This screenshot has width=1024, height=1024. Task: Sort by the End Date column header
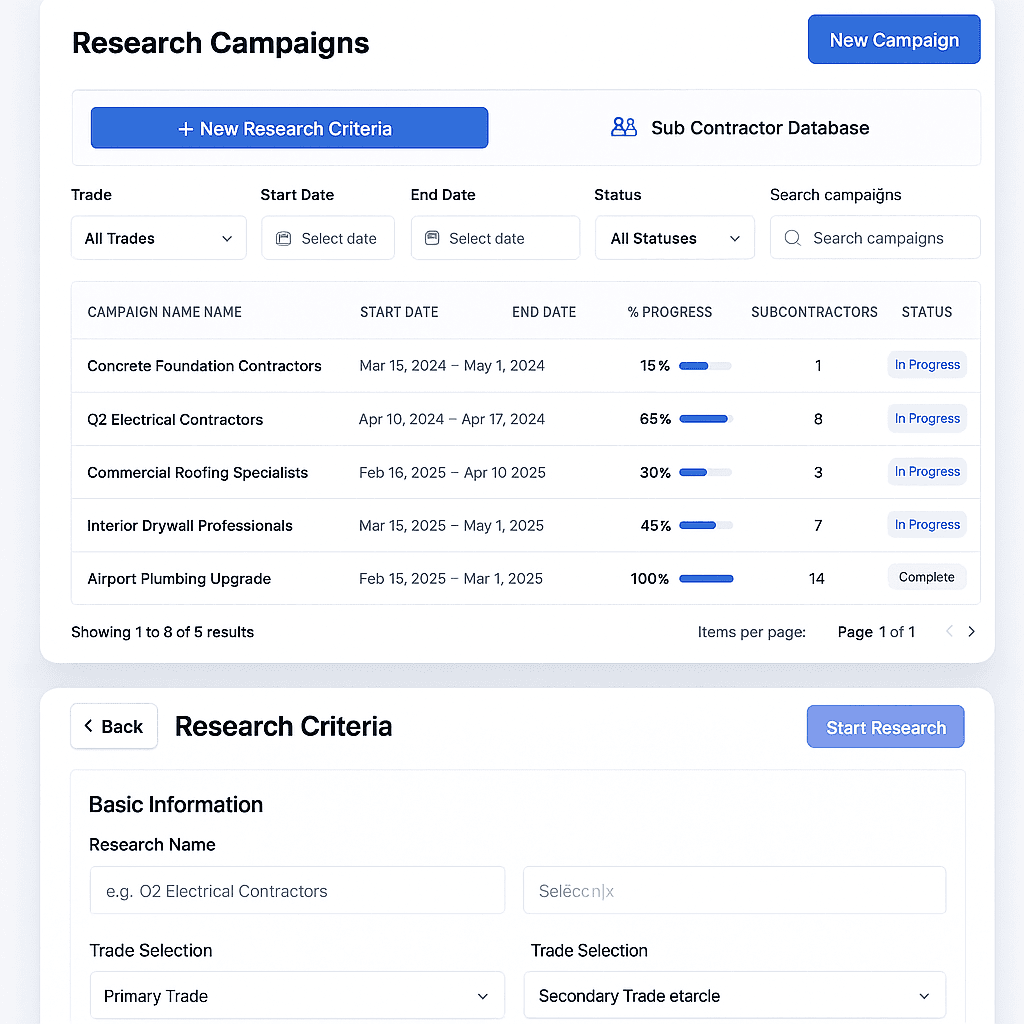click(544, 312)
